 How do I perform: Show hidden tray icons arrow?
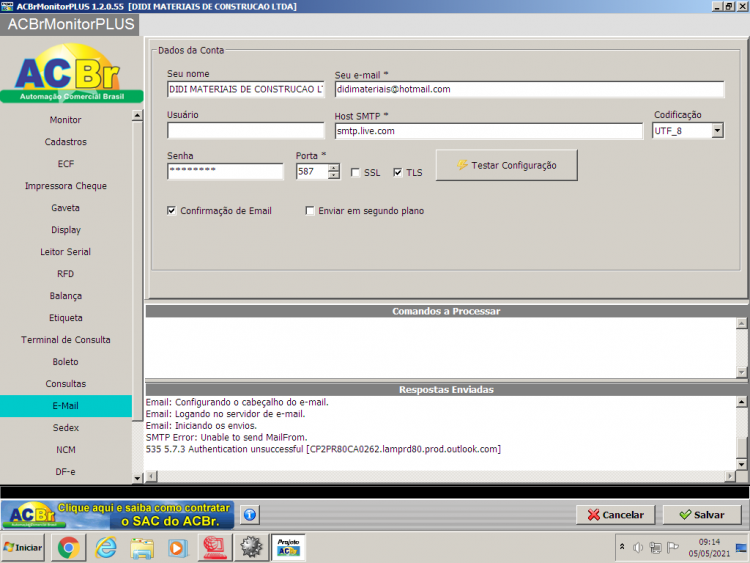coord(622,546)
